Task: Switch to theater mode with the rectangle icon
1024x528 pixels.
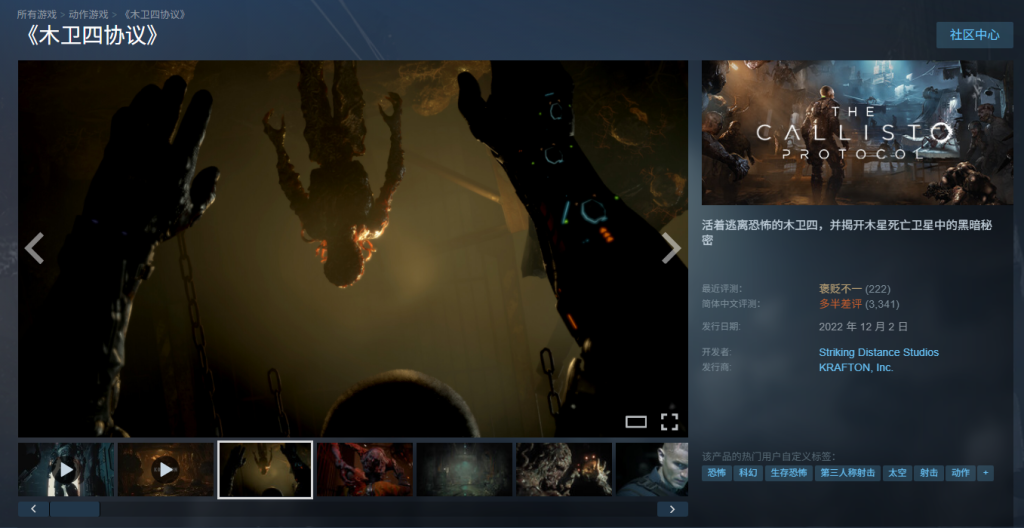Action: [x=636, y=421]
